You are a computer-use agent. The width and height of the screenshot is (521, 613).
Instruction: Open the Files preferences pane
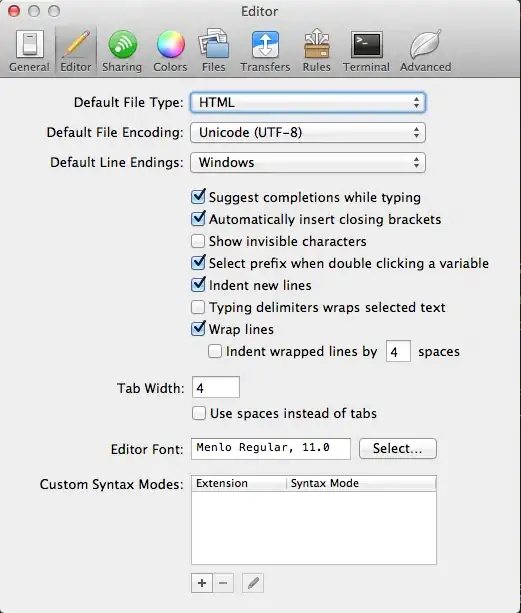213,51
